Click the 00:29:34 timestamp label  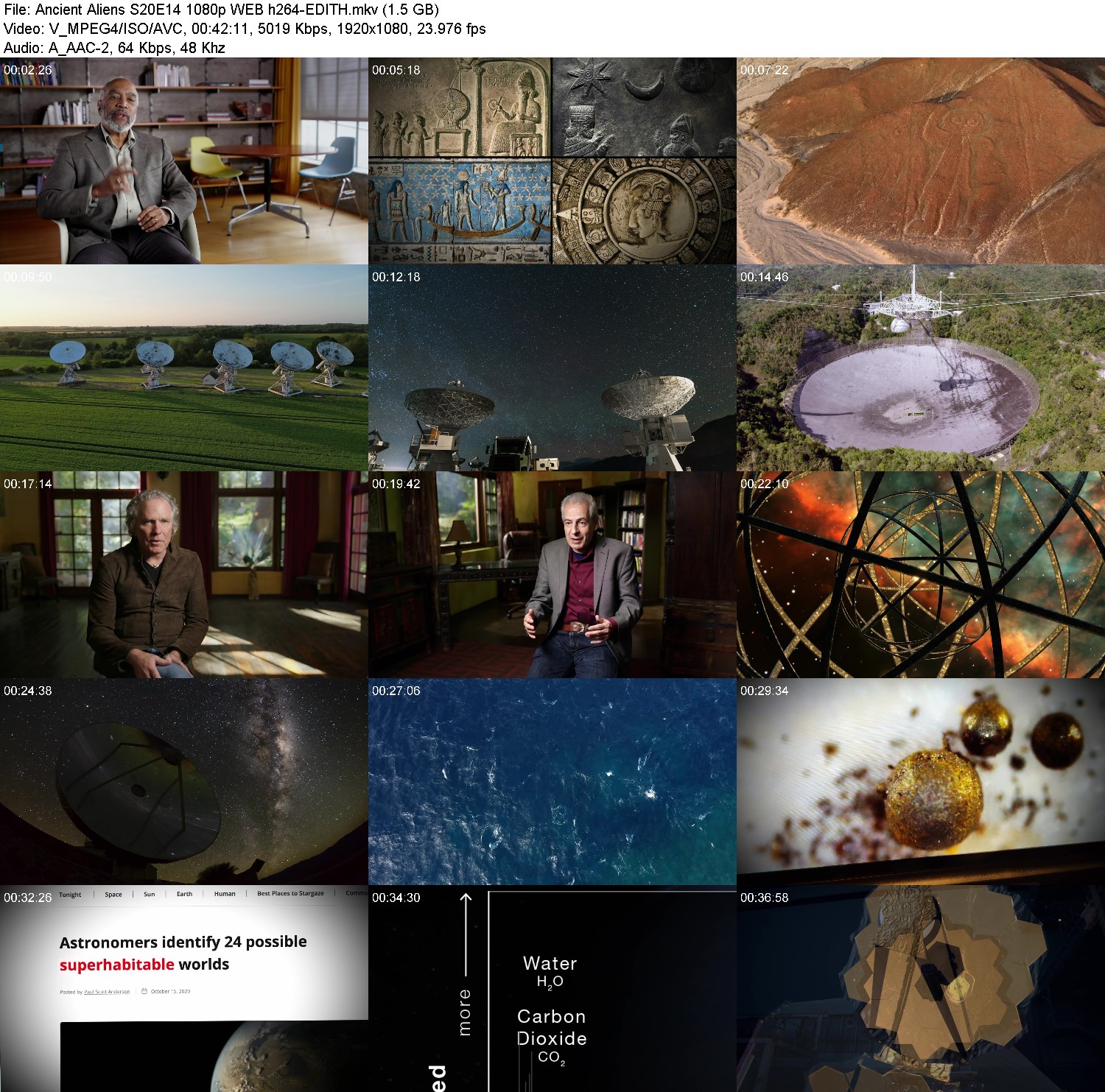tap(765, 691)
